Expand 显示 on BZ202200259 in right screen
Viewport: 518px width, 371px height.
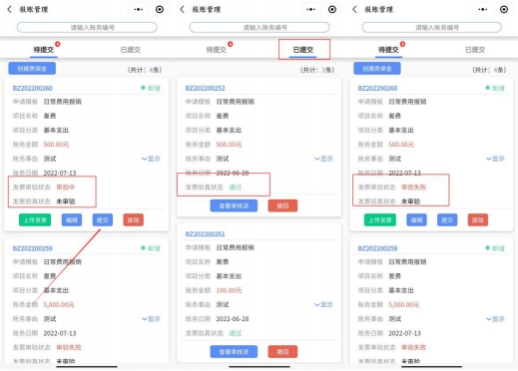pyautogui.click(x=495, y=319)
